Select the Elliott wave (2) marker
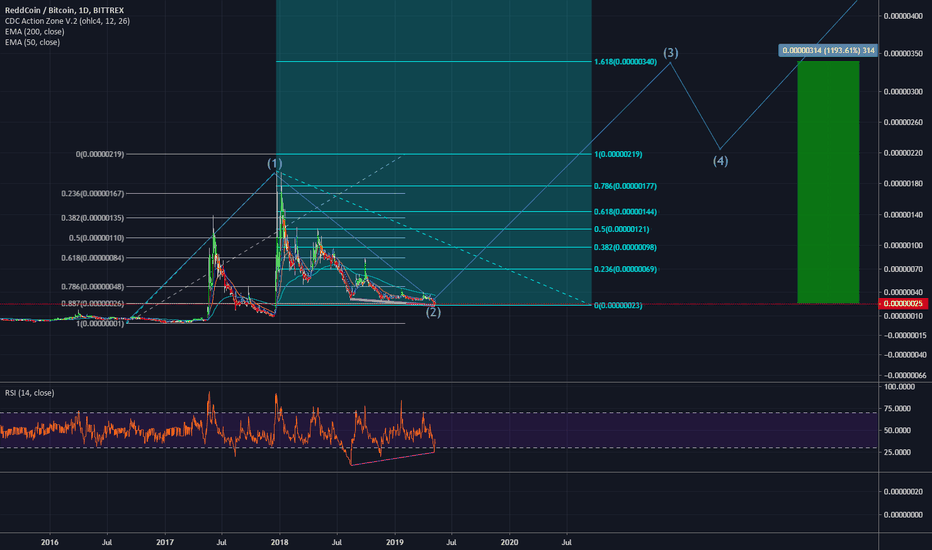 click(x=433, y=312)
